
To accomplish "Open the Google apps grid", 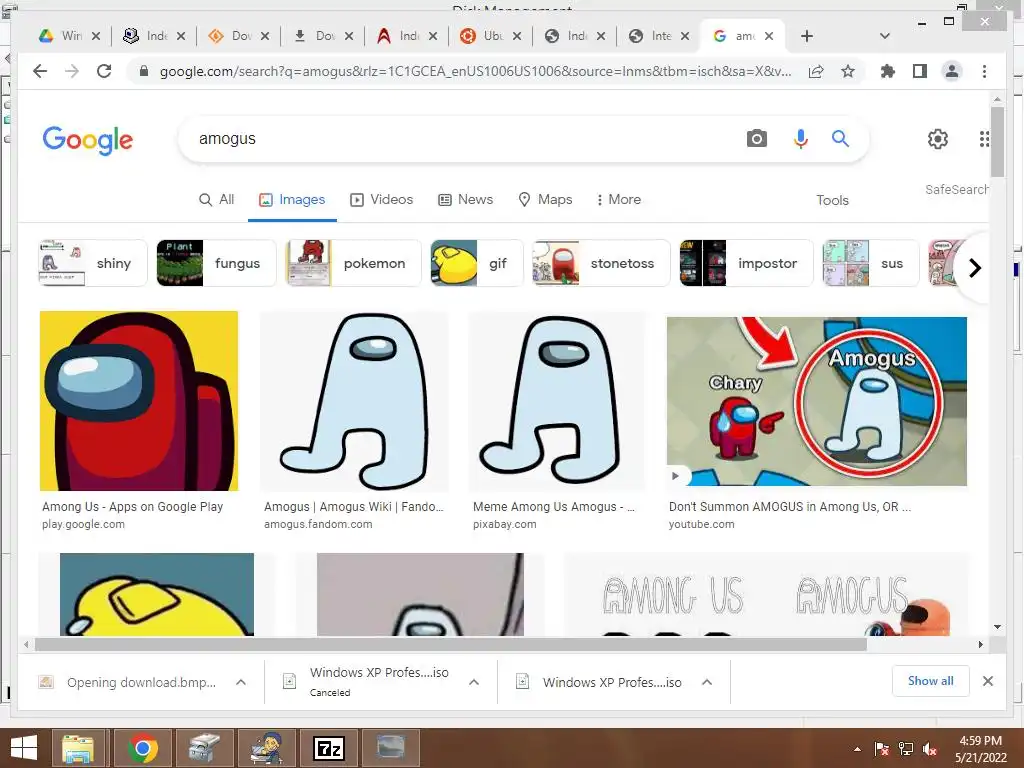I will 984,138.
